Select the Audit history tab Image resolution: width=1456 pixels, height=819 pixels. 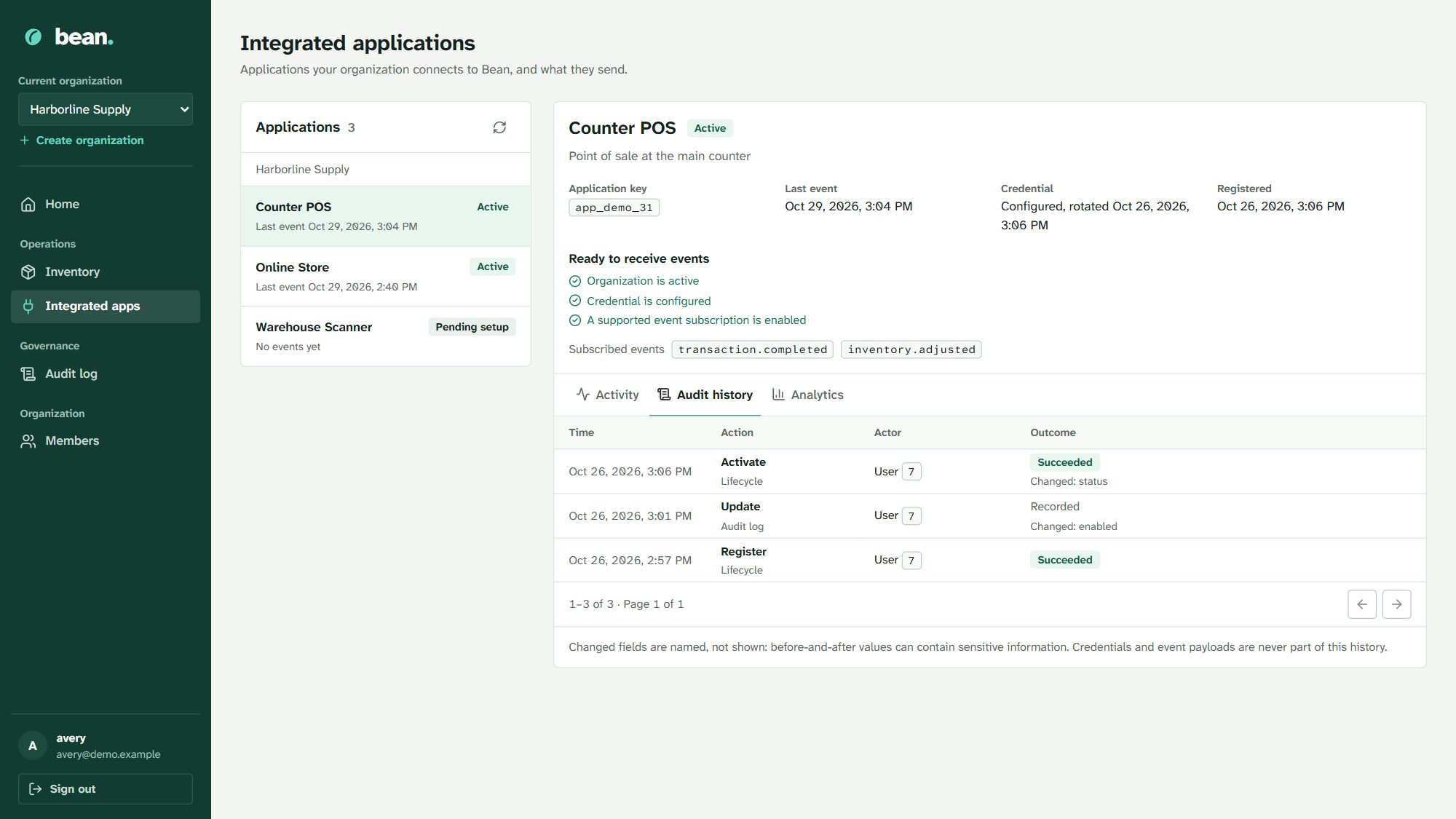coord(705,395)
